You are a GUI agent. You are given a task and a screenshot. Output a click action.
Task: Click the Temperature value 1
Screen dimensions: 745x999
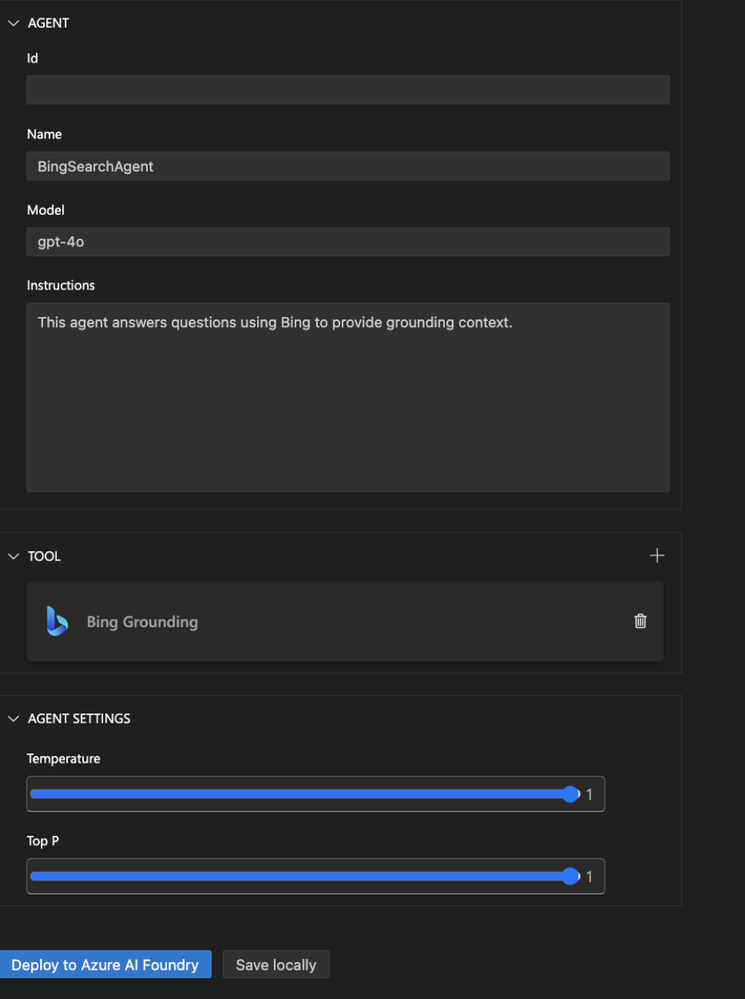pyautogui.click(x=589, y=794)
